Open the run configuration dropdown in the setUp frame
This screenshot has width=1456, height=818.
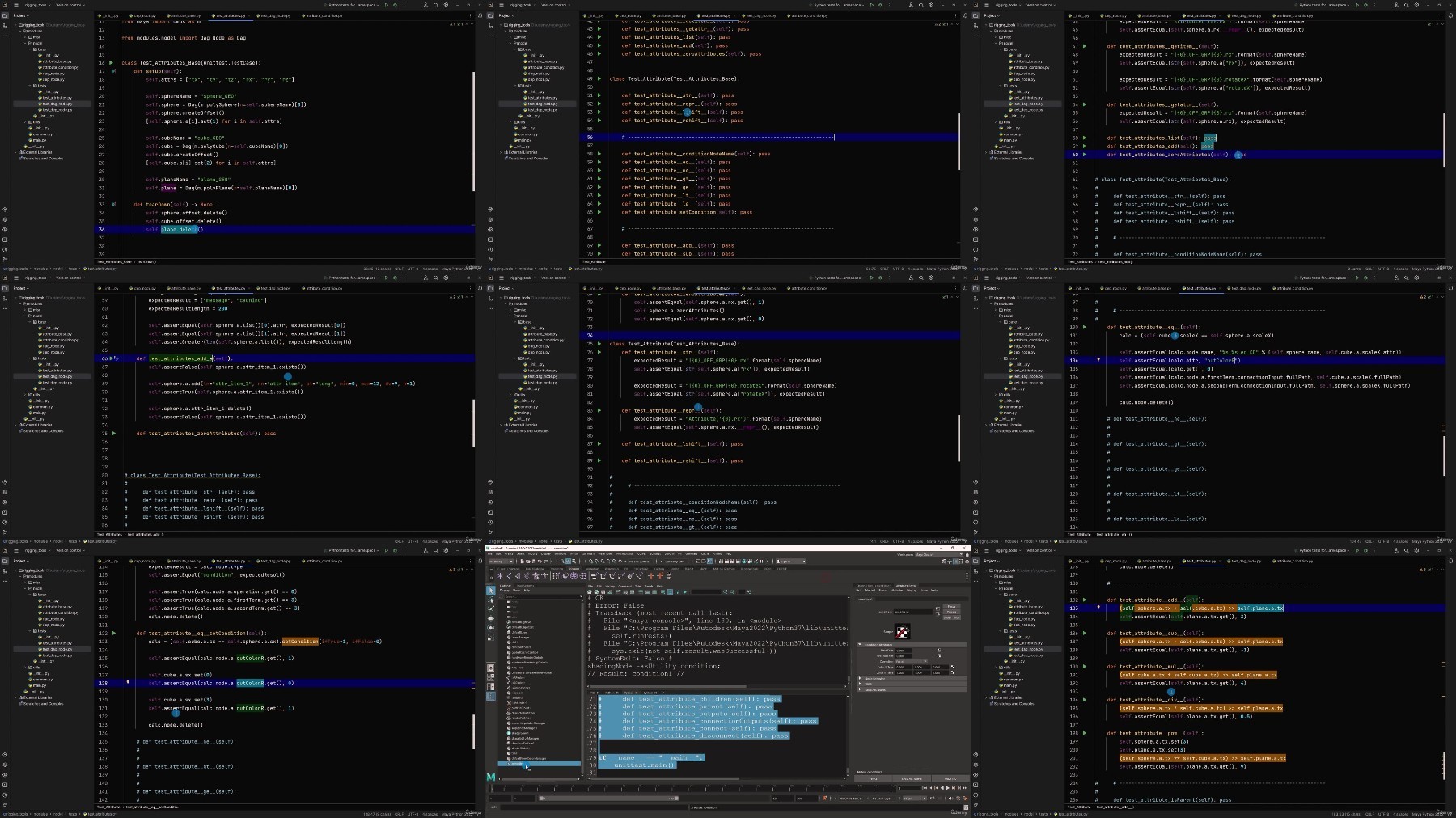click(x=352, y=5)
